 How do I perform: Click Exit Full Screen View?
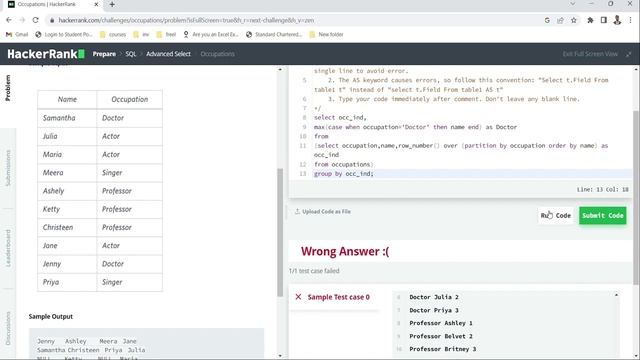pos(590,54)
